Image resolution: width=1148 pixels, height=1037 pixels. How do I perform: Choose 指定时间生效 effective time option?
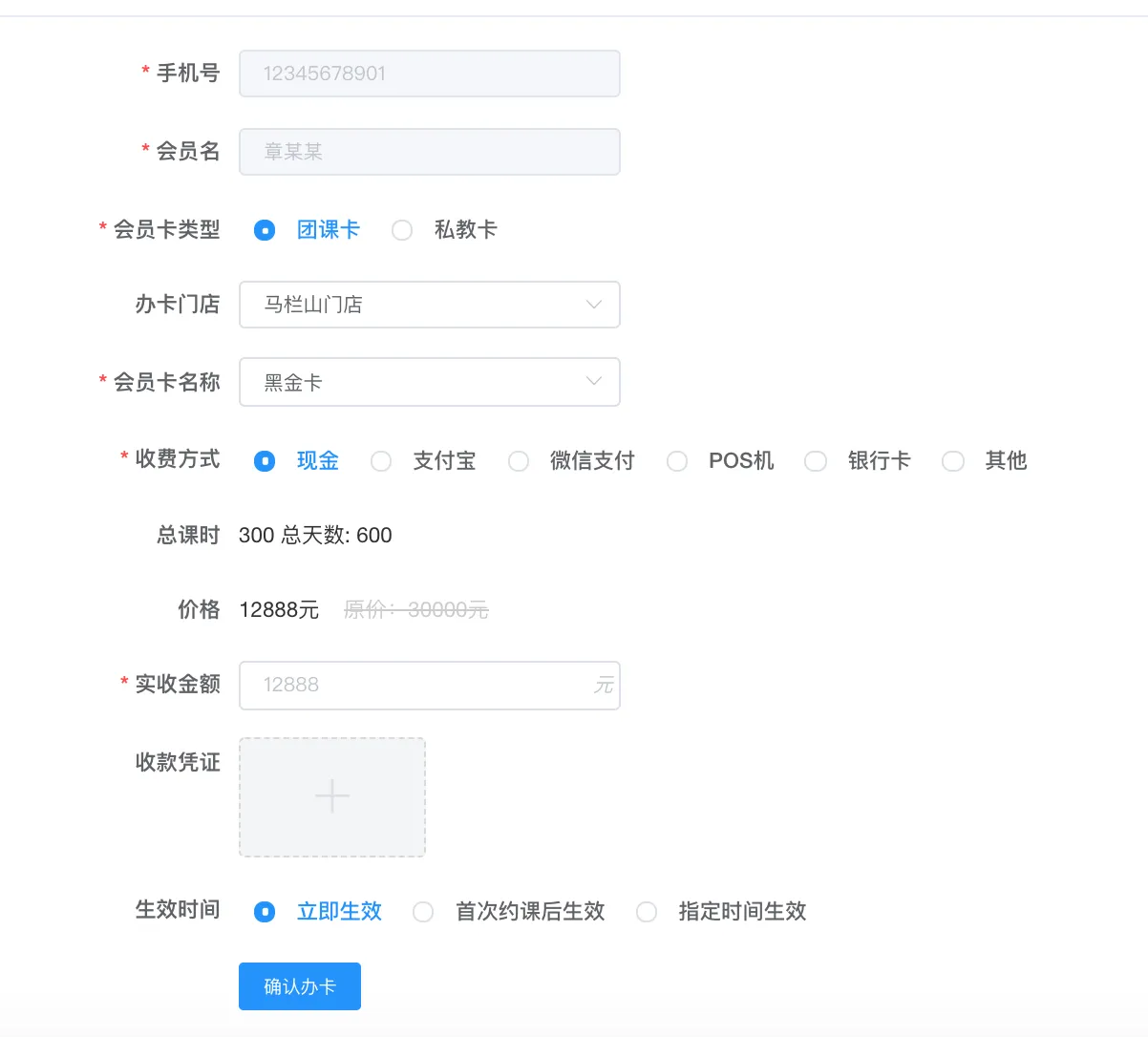pos(647,912)
